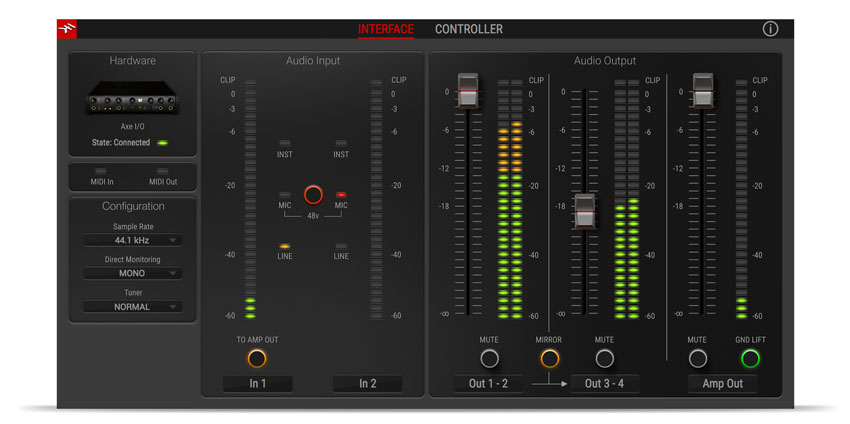Click the In 2 label button
The height and width of the screenshot is (424, 850).
368,383
